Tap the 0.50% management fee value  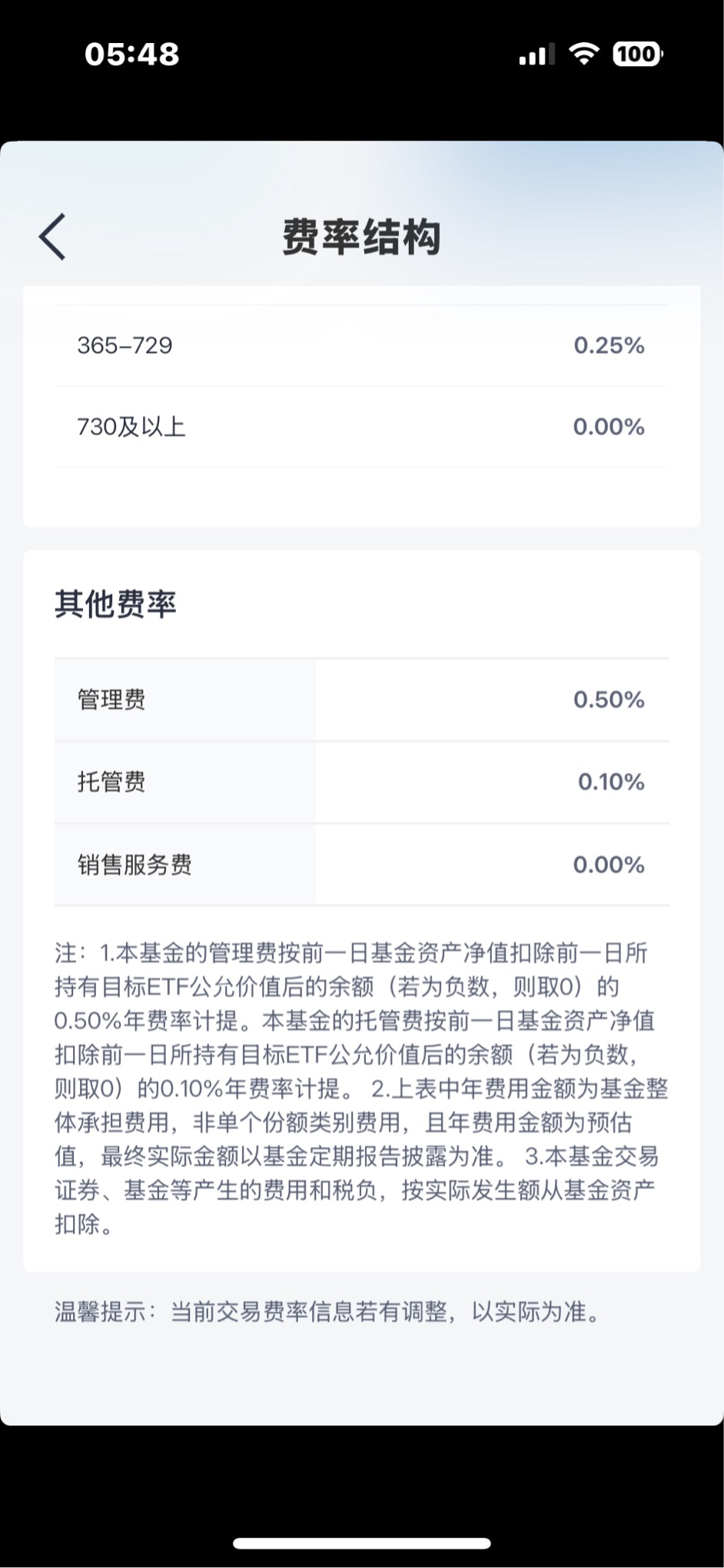[x=609, y=700]
